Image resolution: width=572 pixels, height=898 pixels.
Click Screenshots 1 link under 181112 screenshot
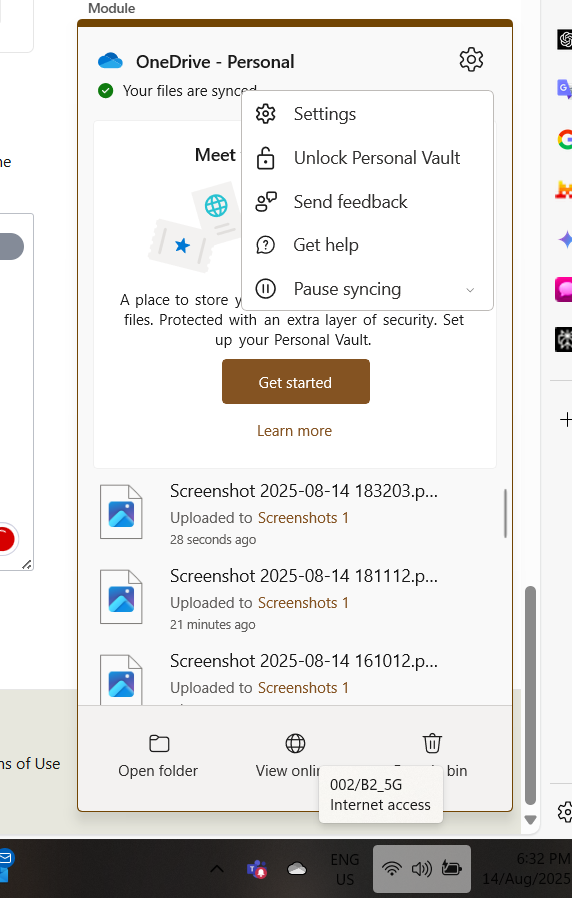pyautogui.click(x=303, y=602)
